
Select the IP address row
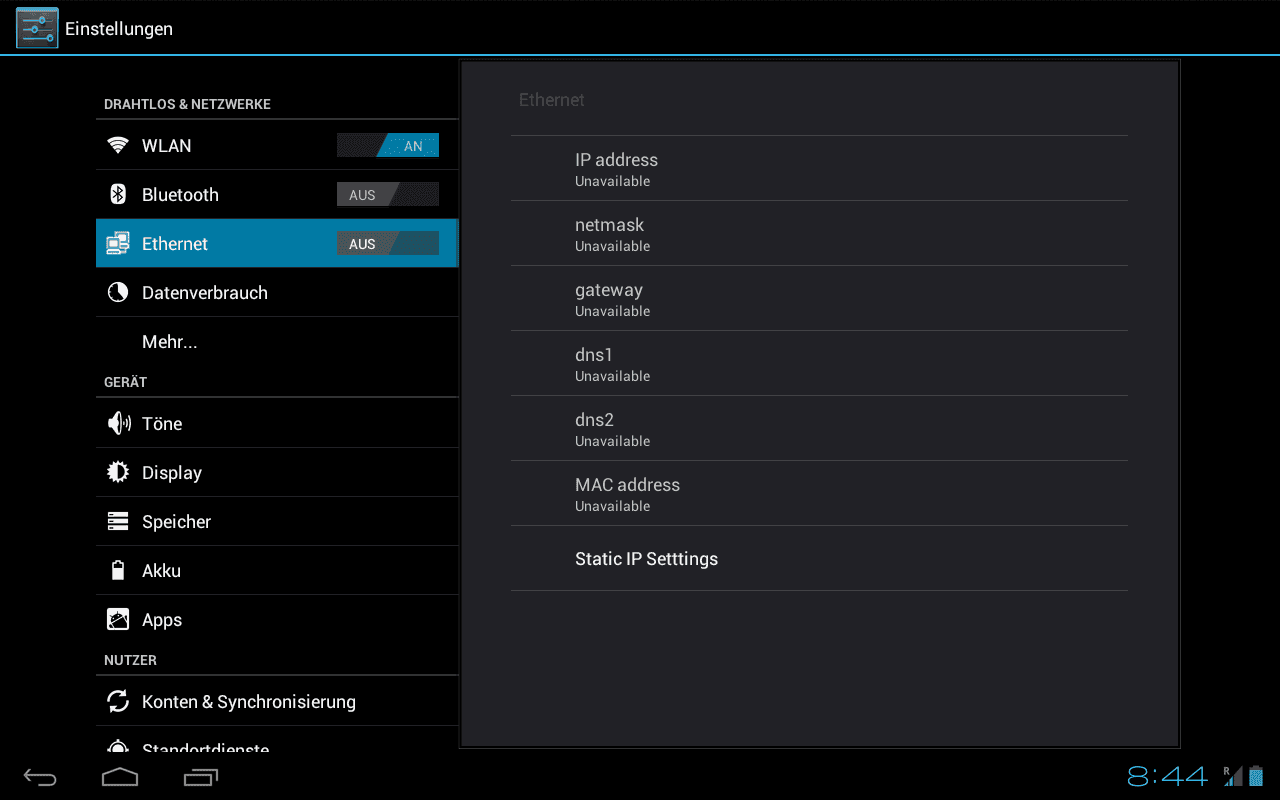[x=819, y=168]
